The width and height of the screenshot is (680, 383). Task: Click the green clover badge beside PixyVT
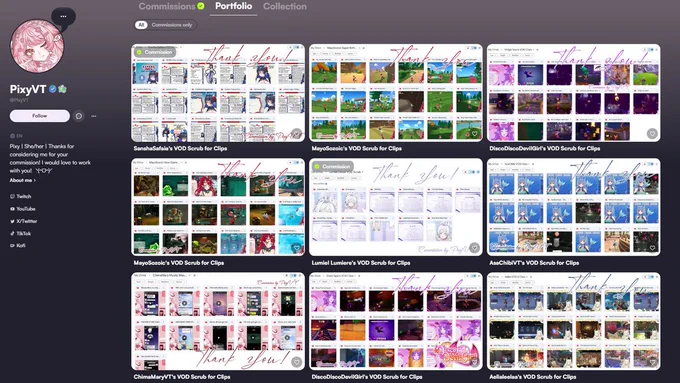click(x=62, y=89)
